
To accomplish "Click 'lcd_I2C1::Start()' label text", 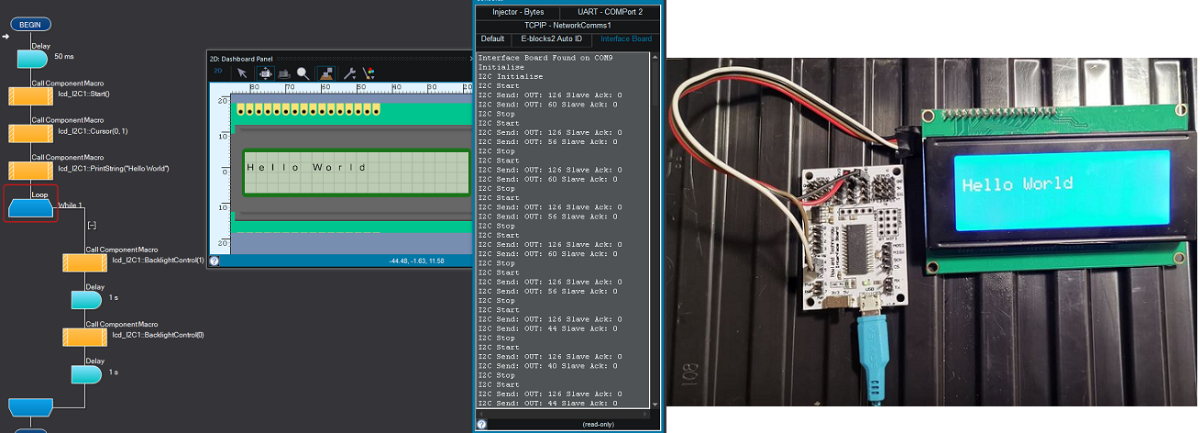I will tap(84, 95).
